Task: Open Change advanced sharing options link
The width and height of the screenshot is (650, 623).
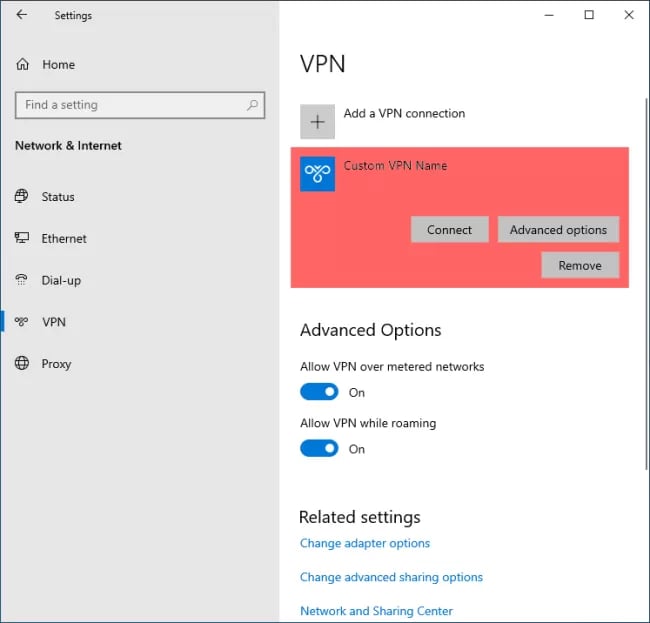Action: pos(391,577)
